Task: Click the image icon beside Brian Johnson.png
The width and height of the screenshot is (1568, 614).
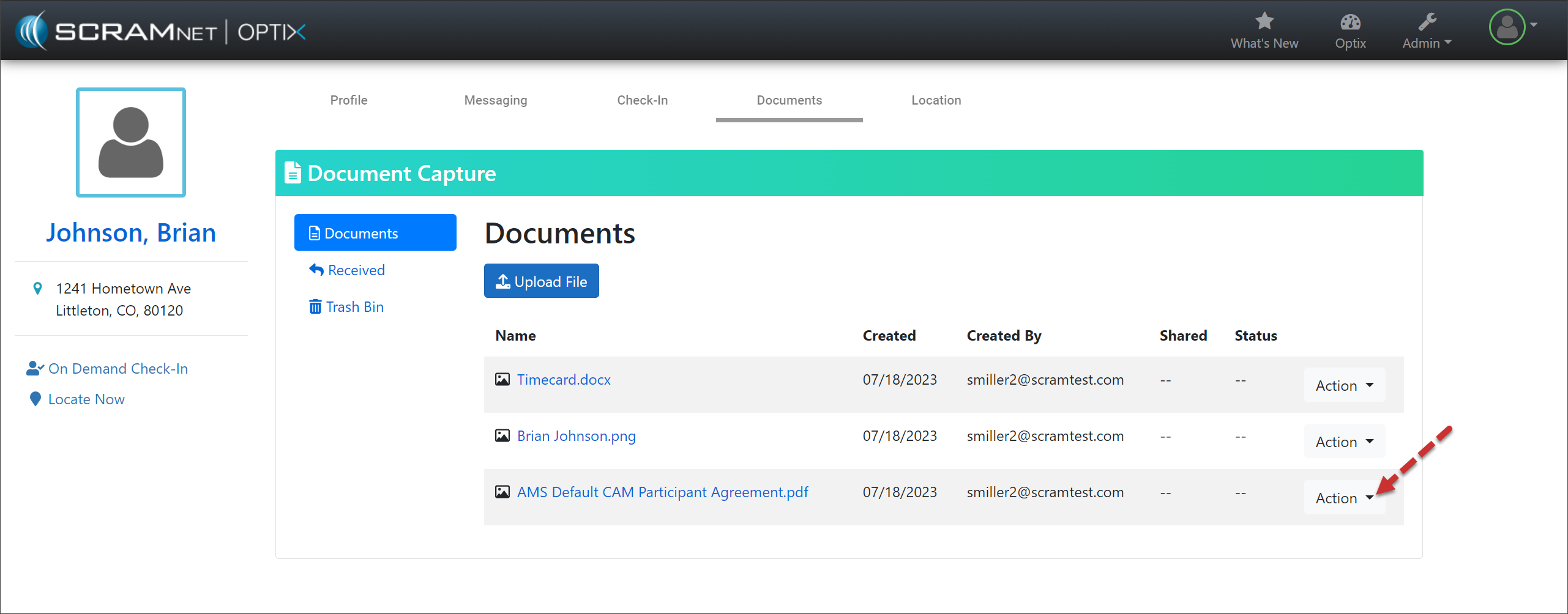Action: [x=502, y=436]
